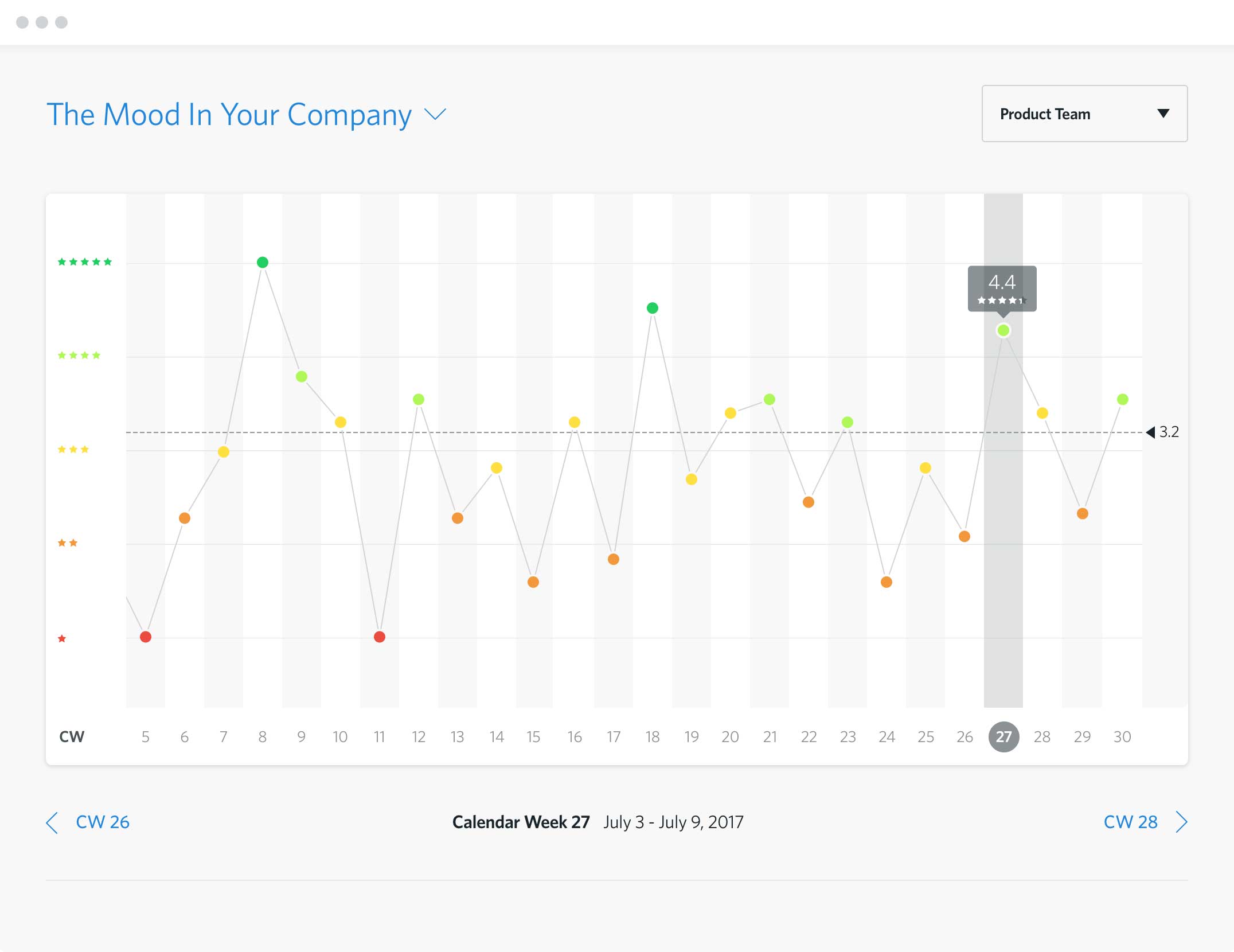
Task: Click the single red star axis label
Action: pyautogui.click(x=62, y=639)
